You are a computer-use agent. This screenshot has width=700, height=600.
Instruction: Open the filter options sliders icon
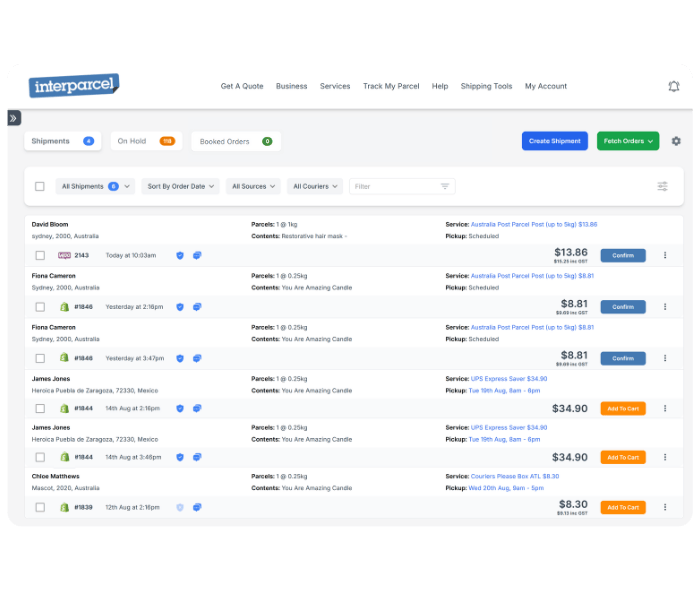pos(662,186)
